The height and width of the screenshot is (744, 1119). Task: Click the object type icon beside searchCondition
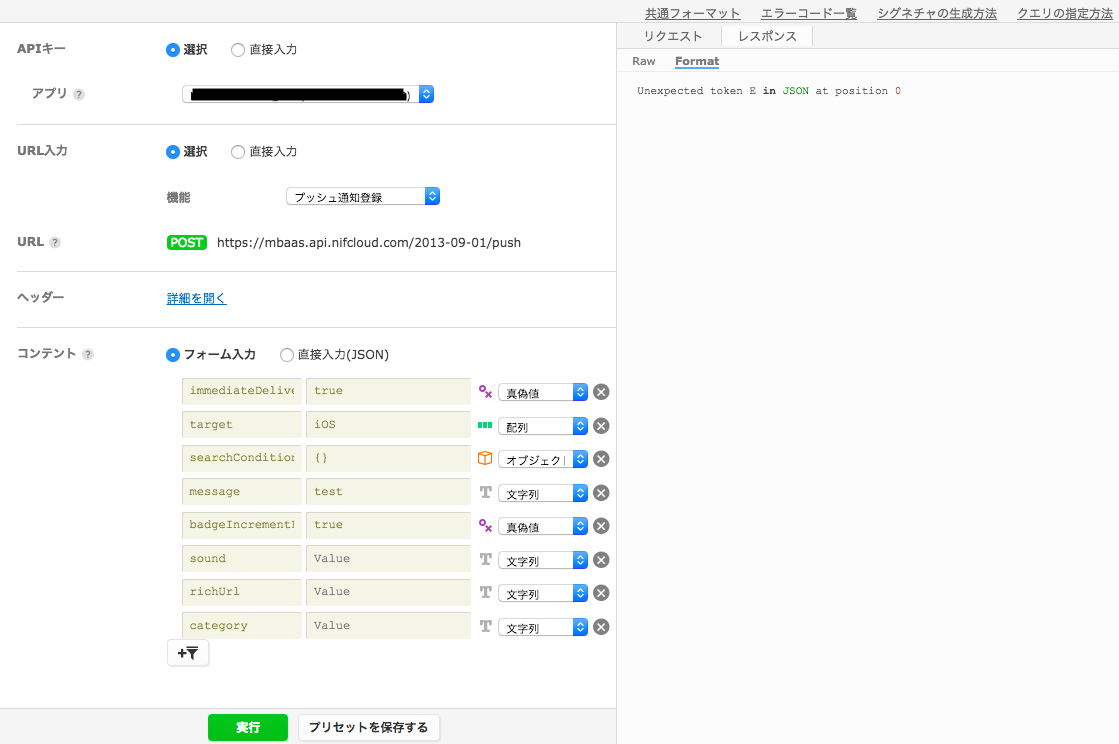pyautogui.click(x=485, y=459)
